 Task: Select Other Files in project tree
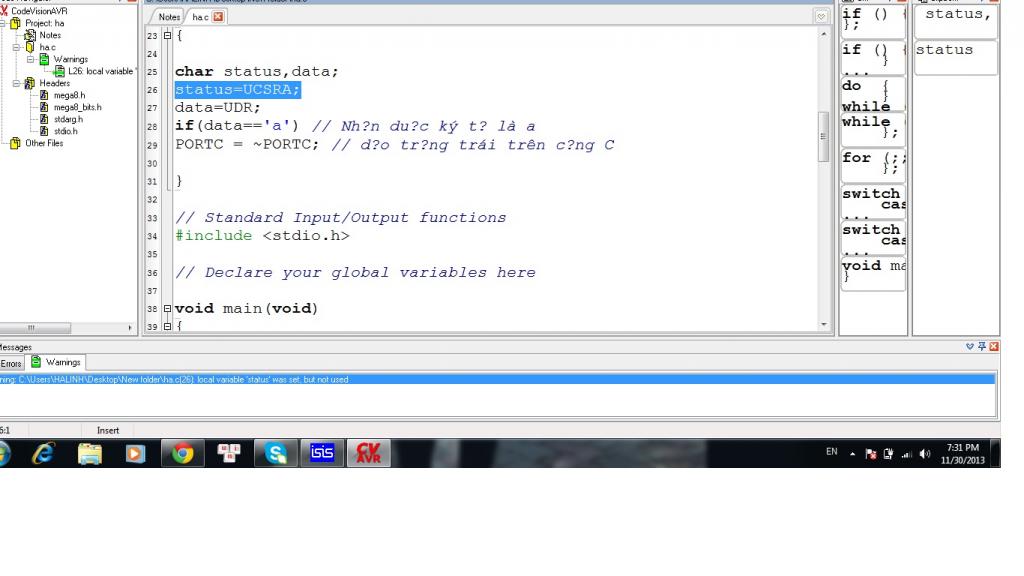point(44,143)
